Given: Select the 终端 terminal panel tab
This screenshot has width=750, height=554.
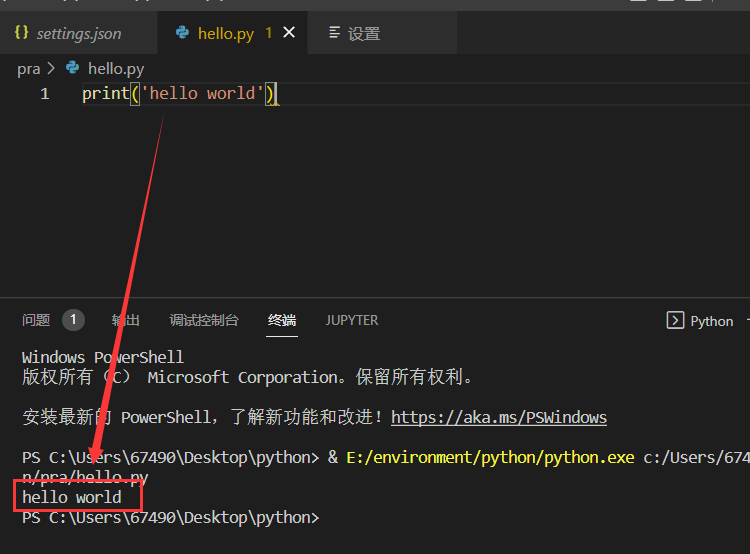Looking at the screenshot, I should click(282, 320).
